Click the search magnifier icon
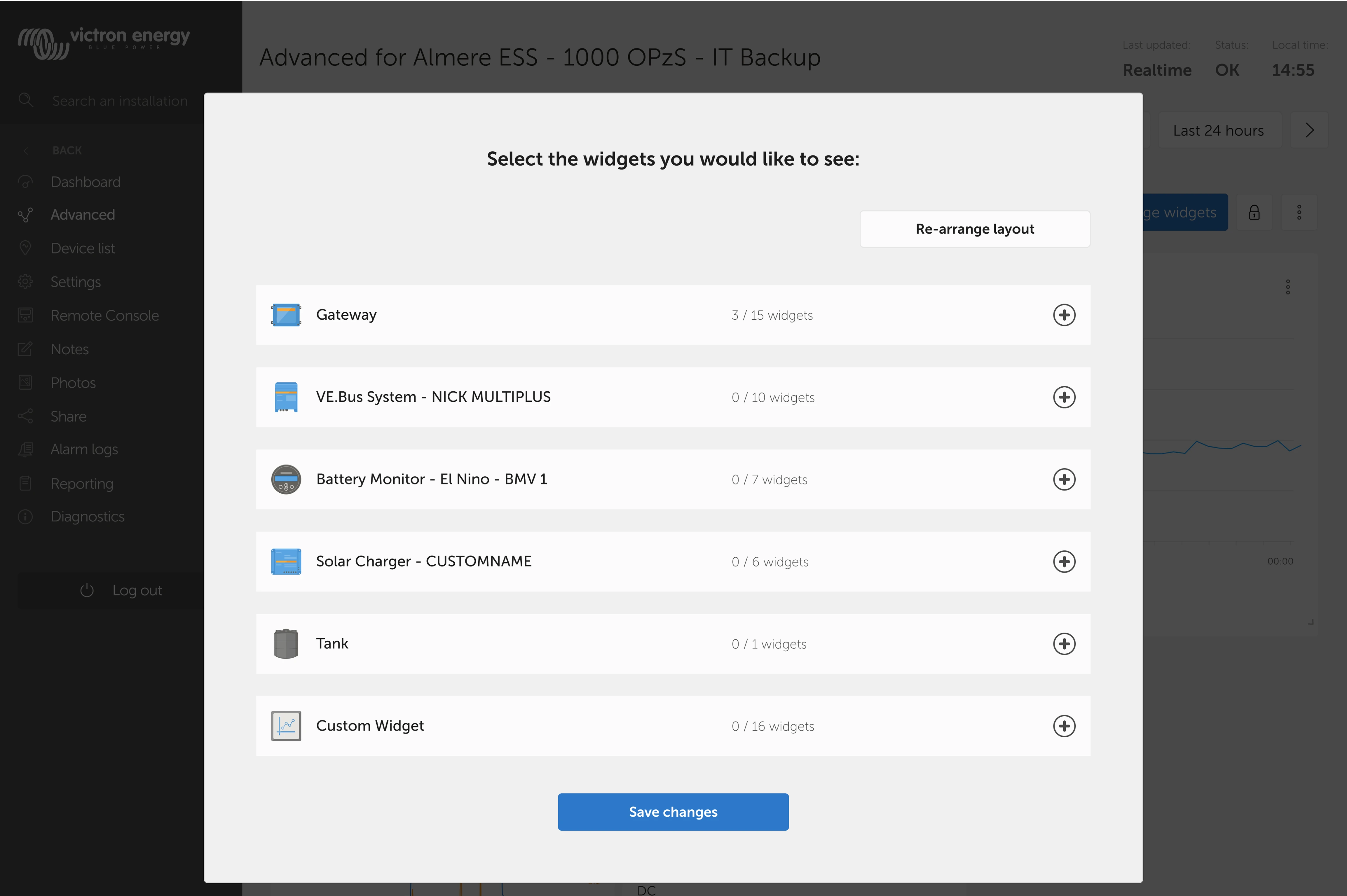 [x=26, y=101]
